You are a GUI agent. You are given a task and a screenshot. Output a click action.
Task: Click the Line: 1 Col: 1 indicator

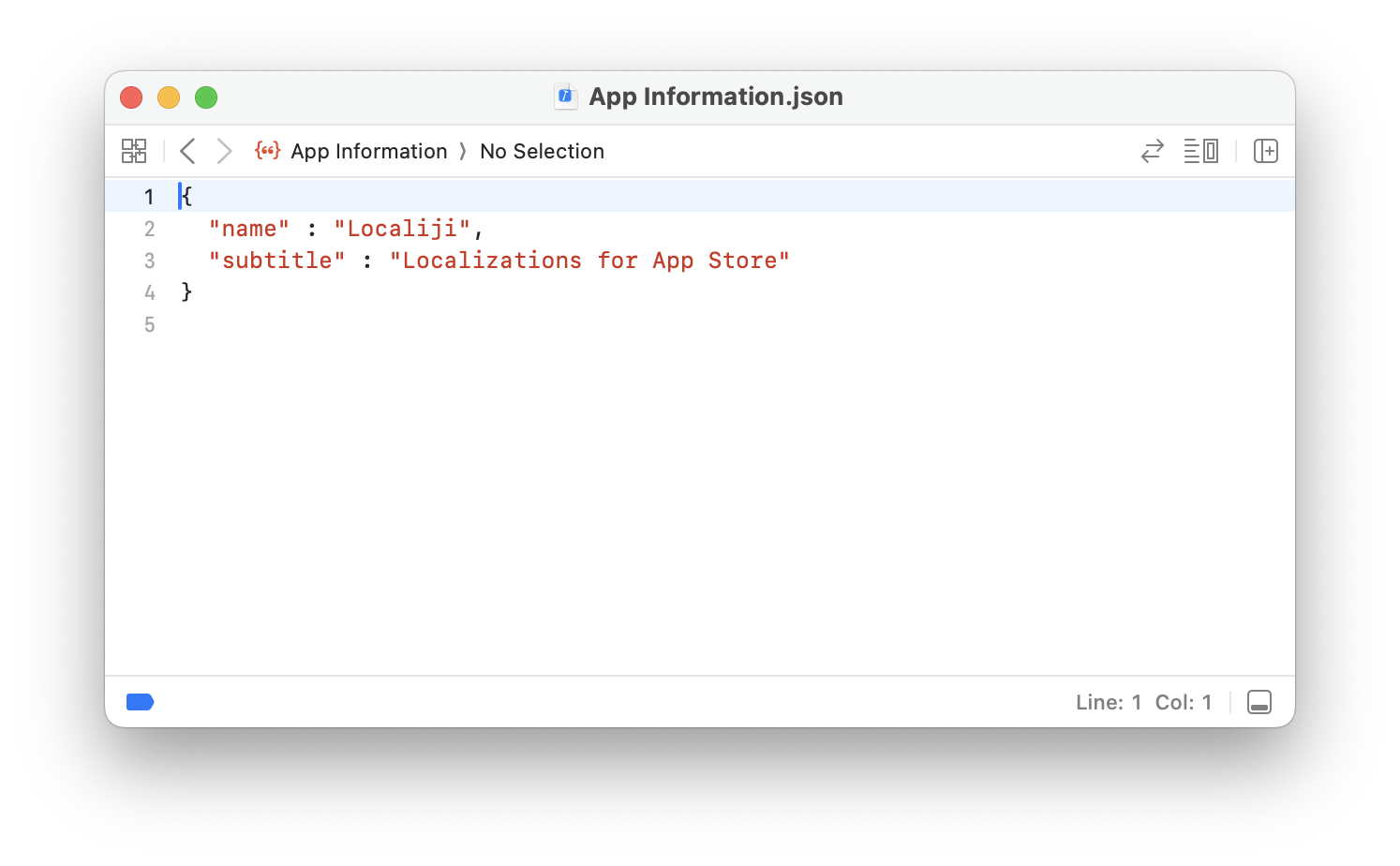(1143, 702)
